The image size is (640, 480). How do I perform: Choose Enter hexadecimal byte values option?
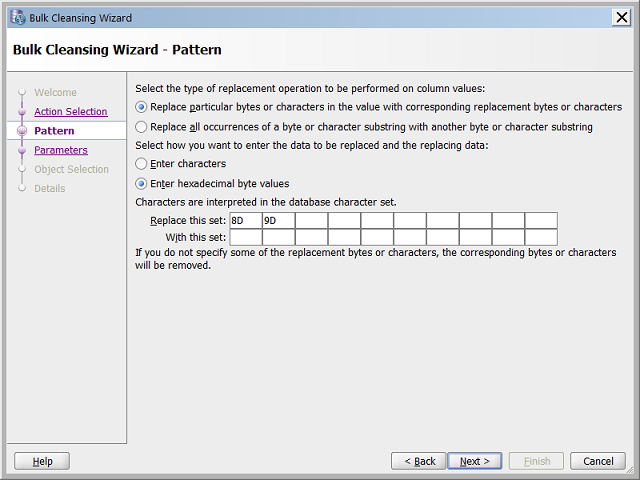coord(142,184)
